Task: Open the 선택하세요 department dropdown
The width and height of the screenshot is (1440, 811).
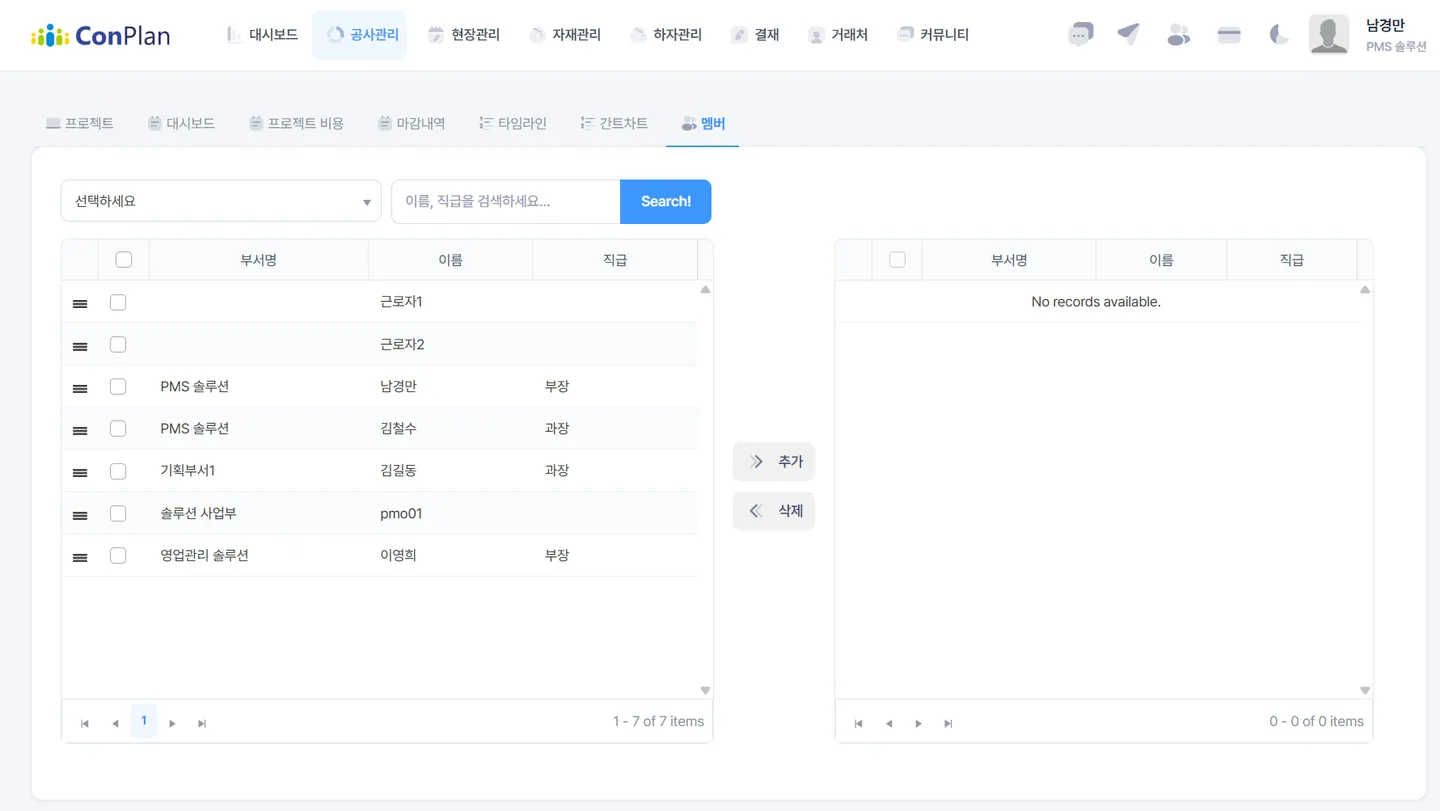Action: click(x=221, y=201)
